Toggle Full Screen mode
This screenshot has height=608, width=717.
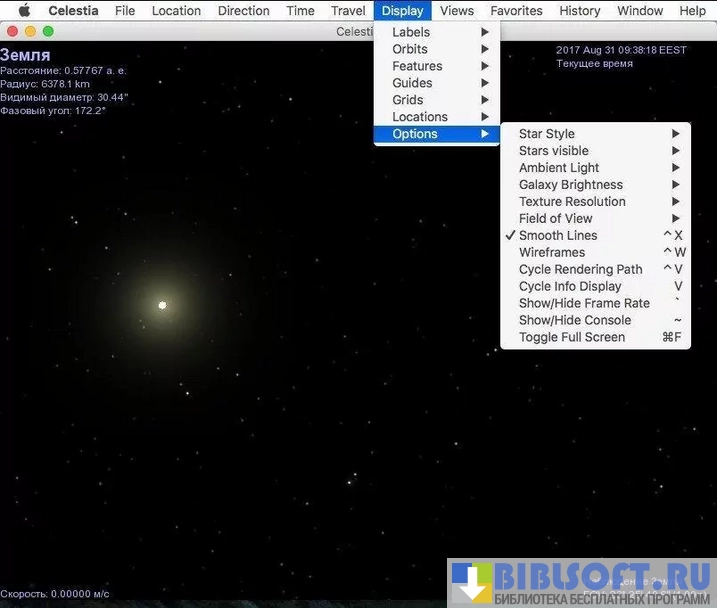(x=572, y=337)
